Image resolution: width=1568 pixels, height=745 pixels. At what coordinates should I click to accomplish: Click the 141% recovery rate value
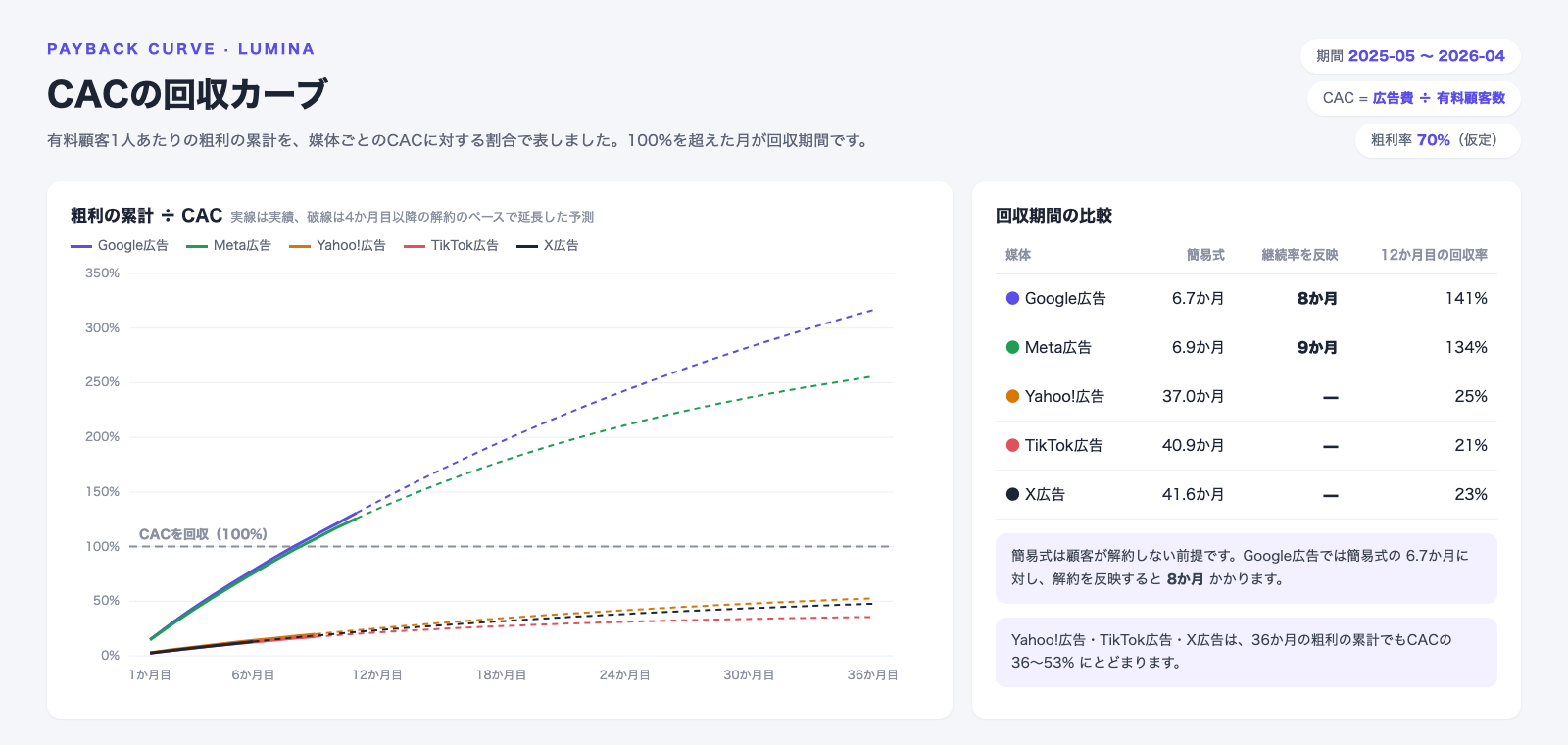tap(1466, 298)
